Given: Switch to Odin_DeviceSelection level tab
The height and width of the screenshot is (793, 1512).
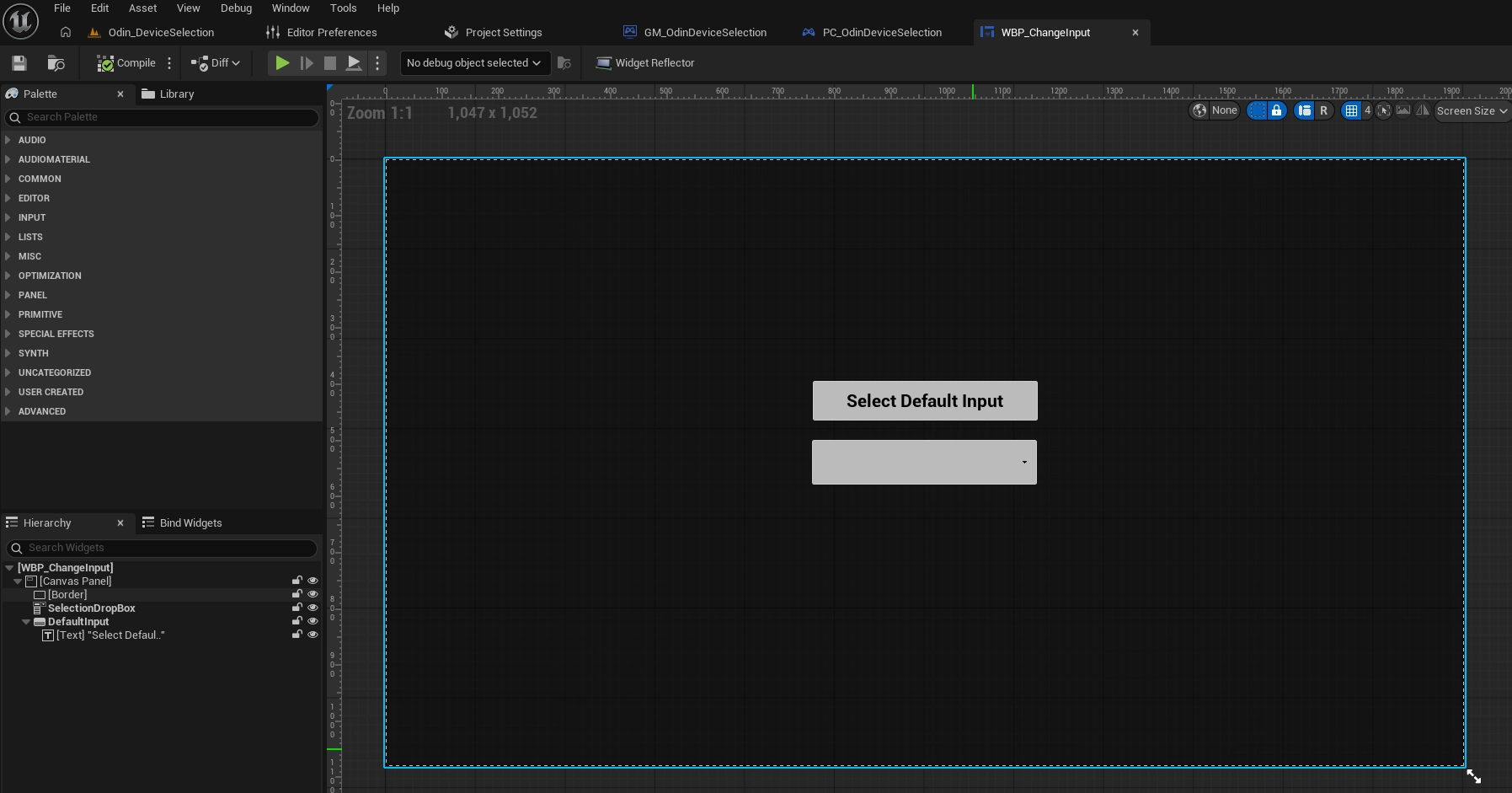Looking at the screenshot, I should [x=152, y=32].
